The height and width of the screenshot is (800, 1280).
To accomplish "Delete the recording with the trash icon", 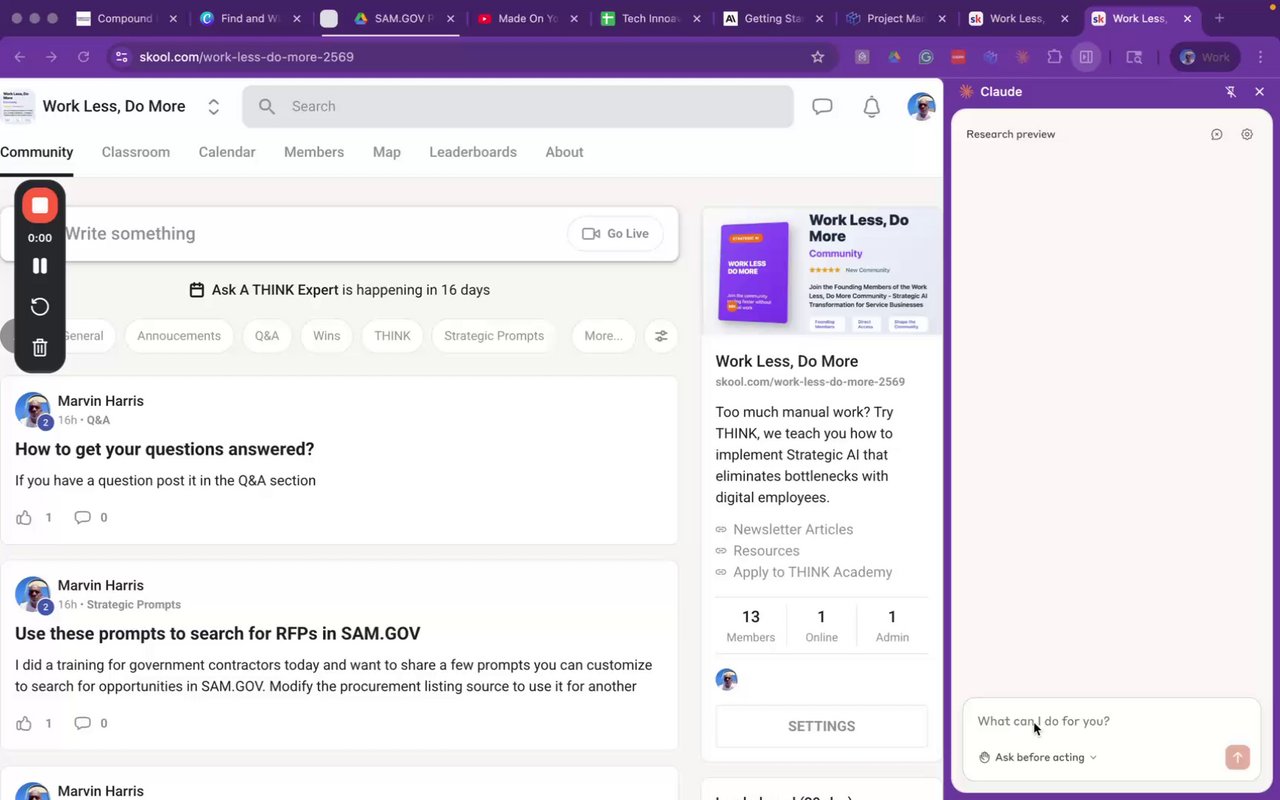I will [x=40, y=348].
